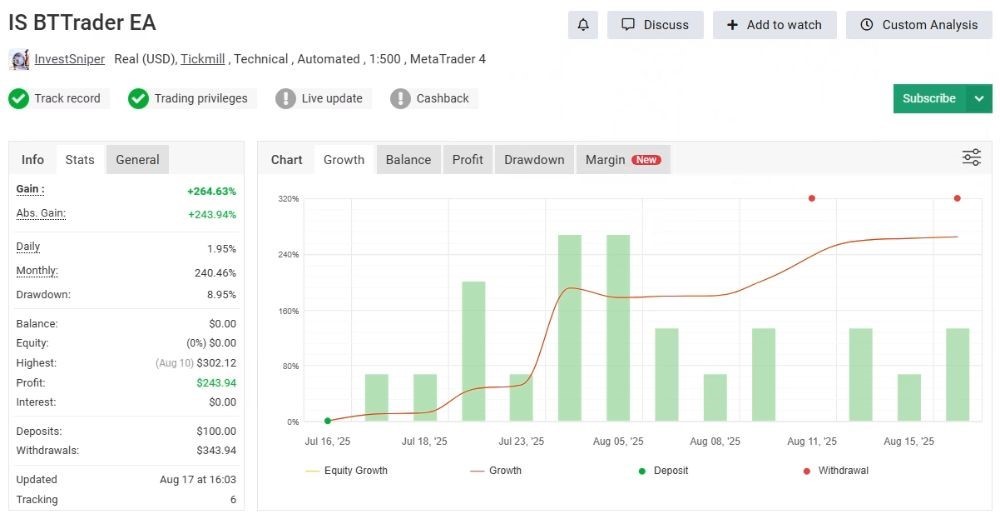Open the Stats tab
This screenshot has height=513, width=1000.
click(80, 160)
